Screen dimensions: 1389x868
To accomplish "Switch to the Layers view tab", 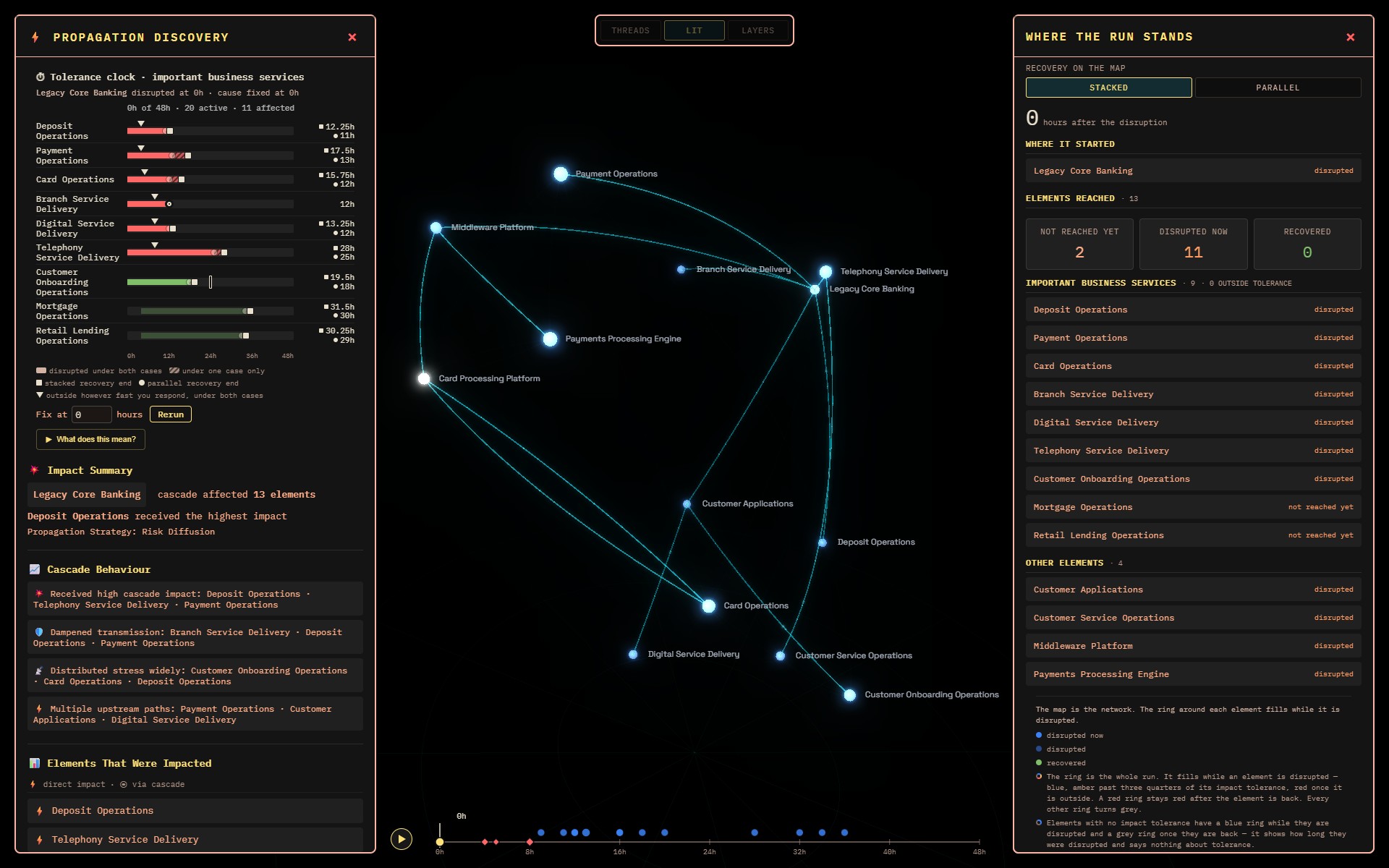I will click(x=757, y=30).
